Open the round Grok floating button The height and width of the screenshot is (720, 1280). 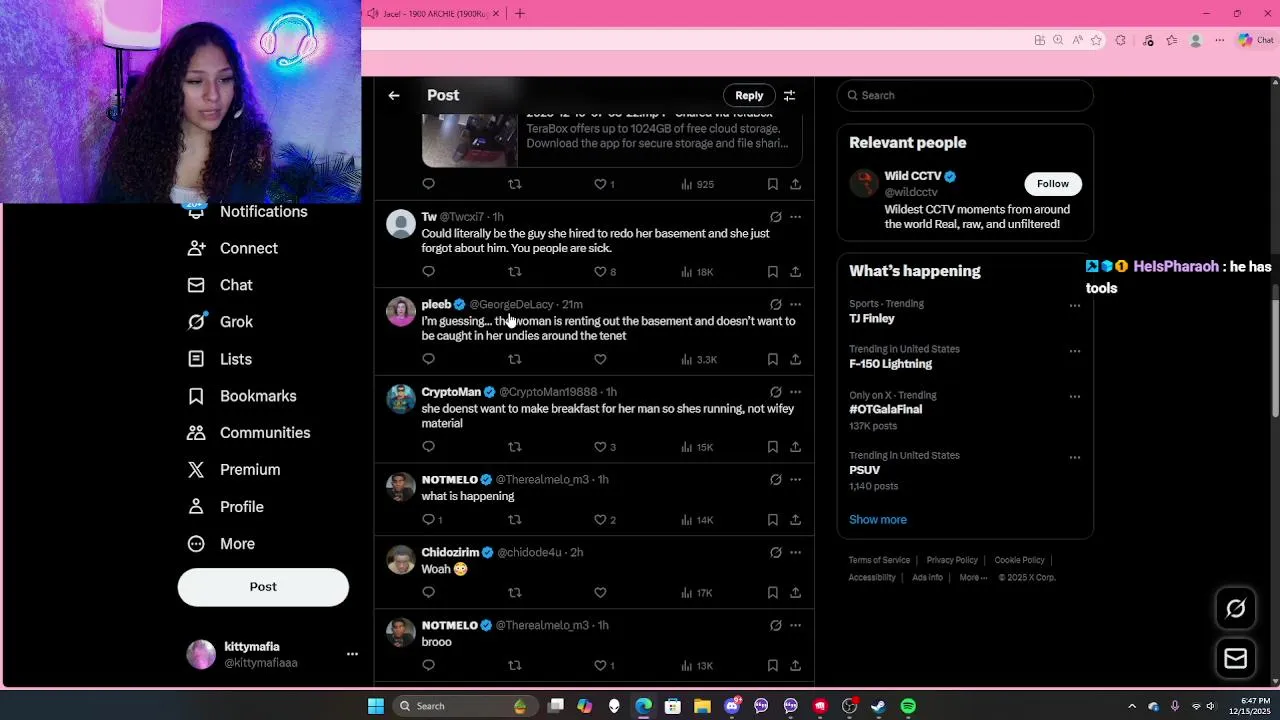[1236, 609]
